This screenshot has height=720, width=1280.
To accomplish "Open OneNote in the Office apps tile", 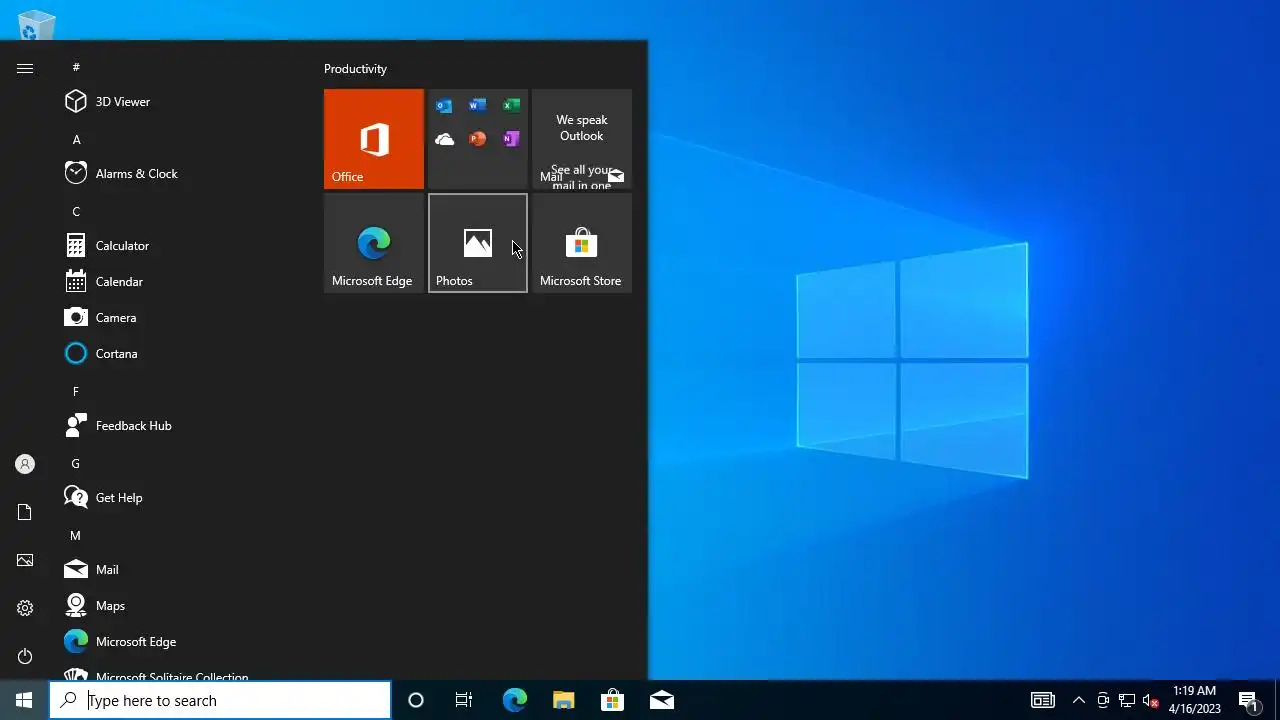I will click(511, 139).
